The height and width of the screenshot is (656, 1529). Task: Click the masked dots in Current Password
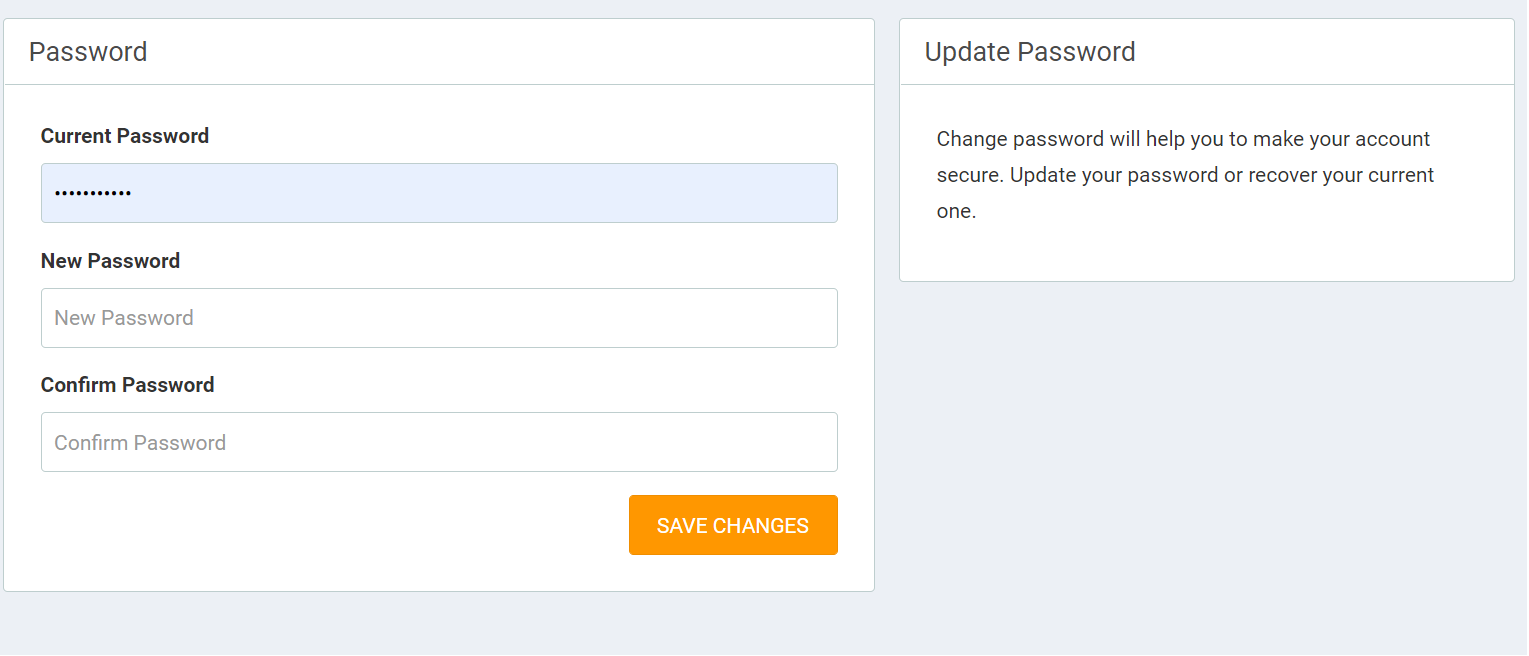(x=93, y=193)
